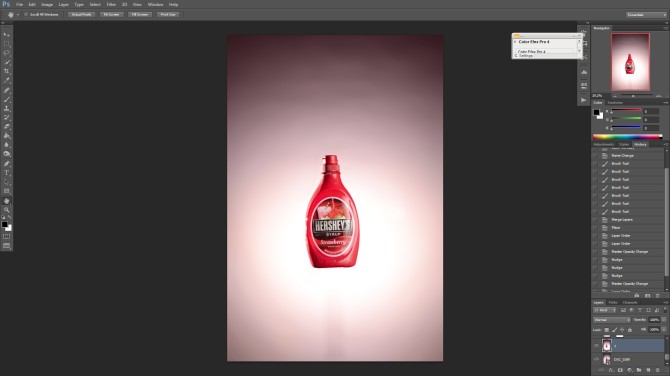Image resolution: width=670 pixels, height=376 pixels.
Task: Open Hand tool preset picker arrow
Action: pyautogui.click(x=18, y=15)
